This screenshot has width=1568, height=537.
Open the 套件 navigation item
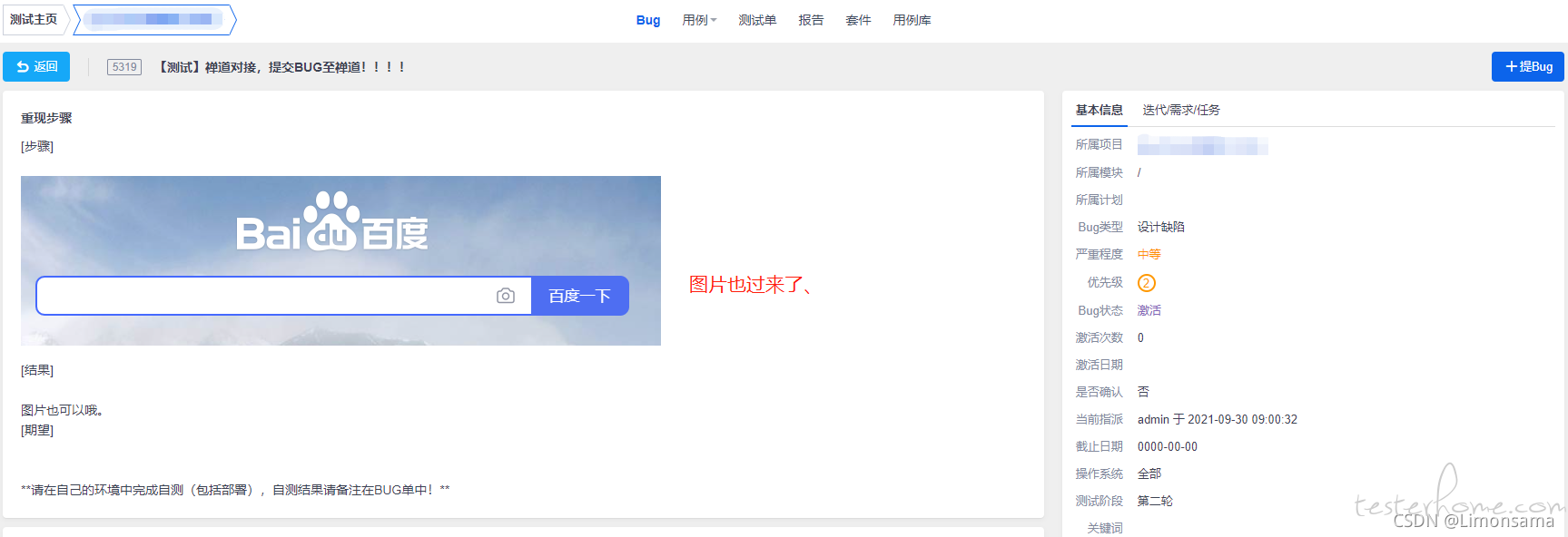(858, 20)
